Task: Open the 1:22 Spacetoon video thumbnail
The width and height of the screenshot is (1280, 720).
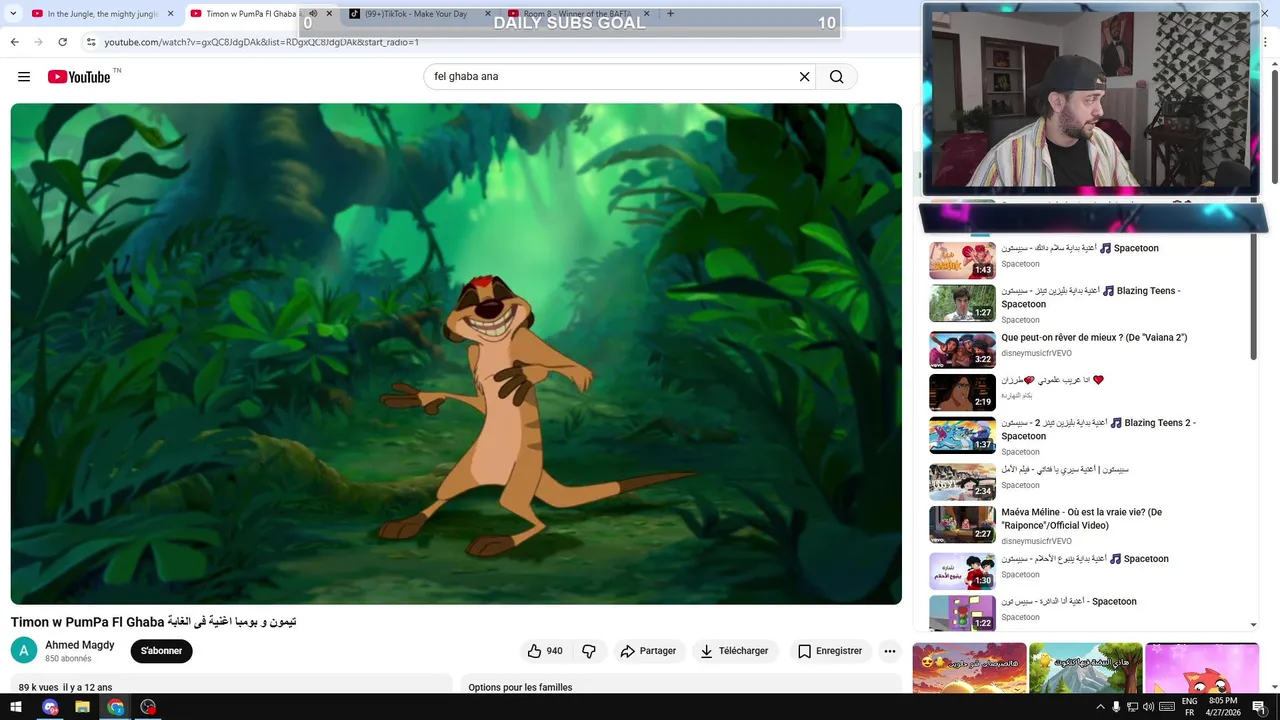Action: pyautogui.click(x=962, y=613)
